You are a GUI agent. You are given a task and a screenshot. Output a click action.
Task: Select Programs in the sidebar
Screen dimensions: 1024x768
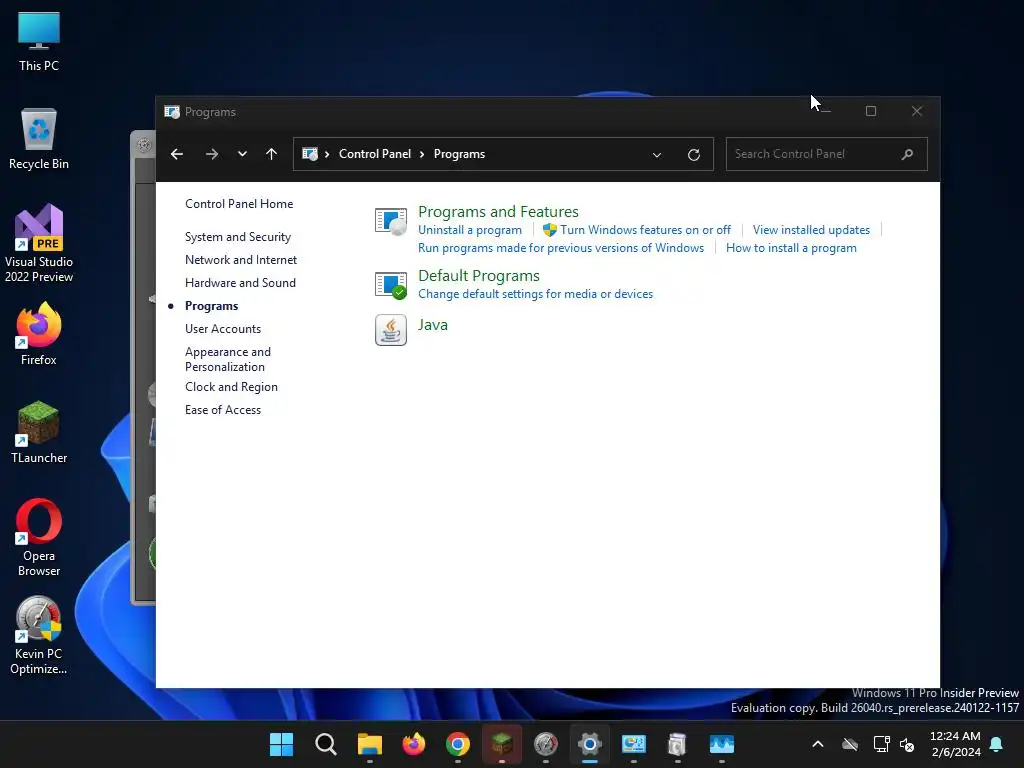coord(212,306)
